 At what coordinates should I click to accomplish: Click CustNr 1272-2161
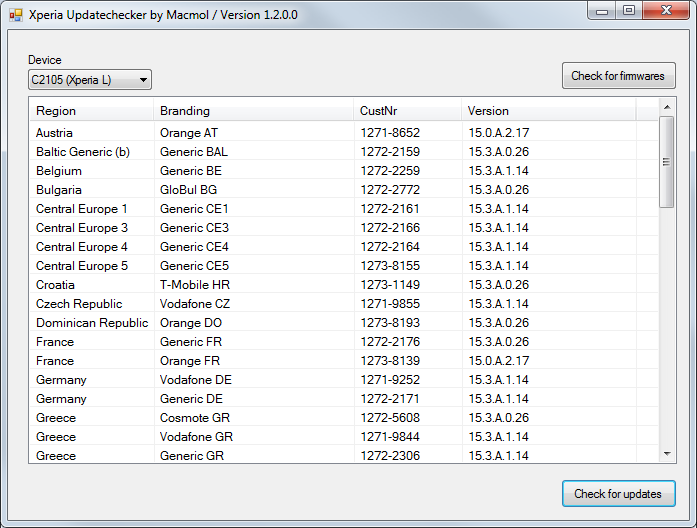click(x=390, y=209)
